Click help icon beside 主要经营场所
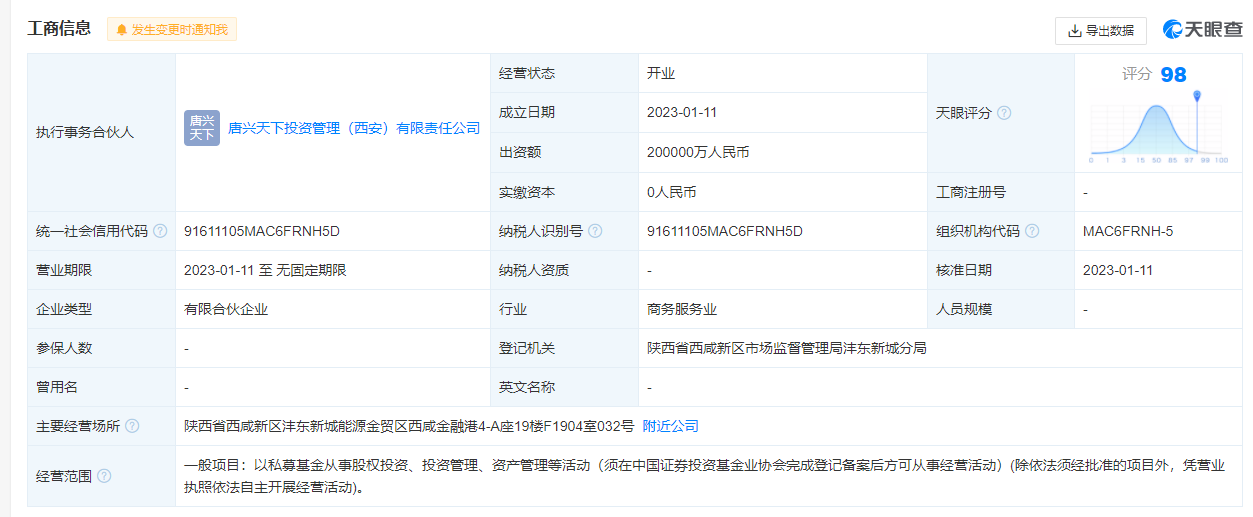 click(132, 426)
